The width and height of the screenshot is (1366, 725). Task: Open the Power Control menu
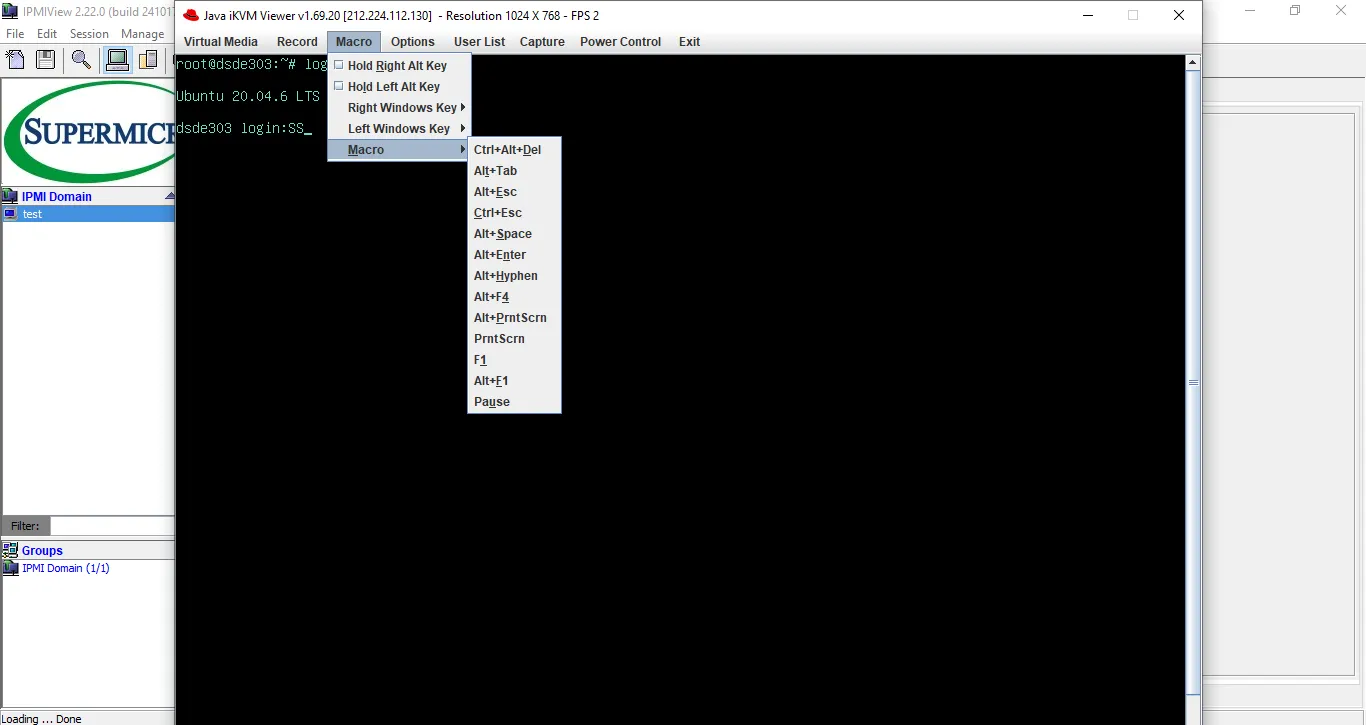(620, 42)
